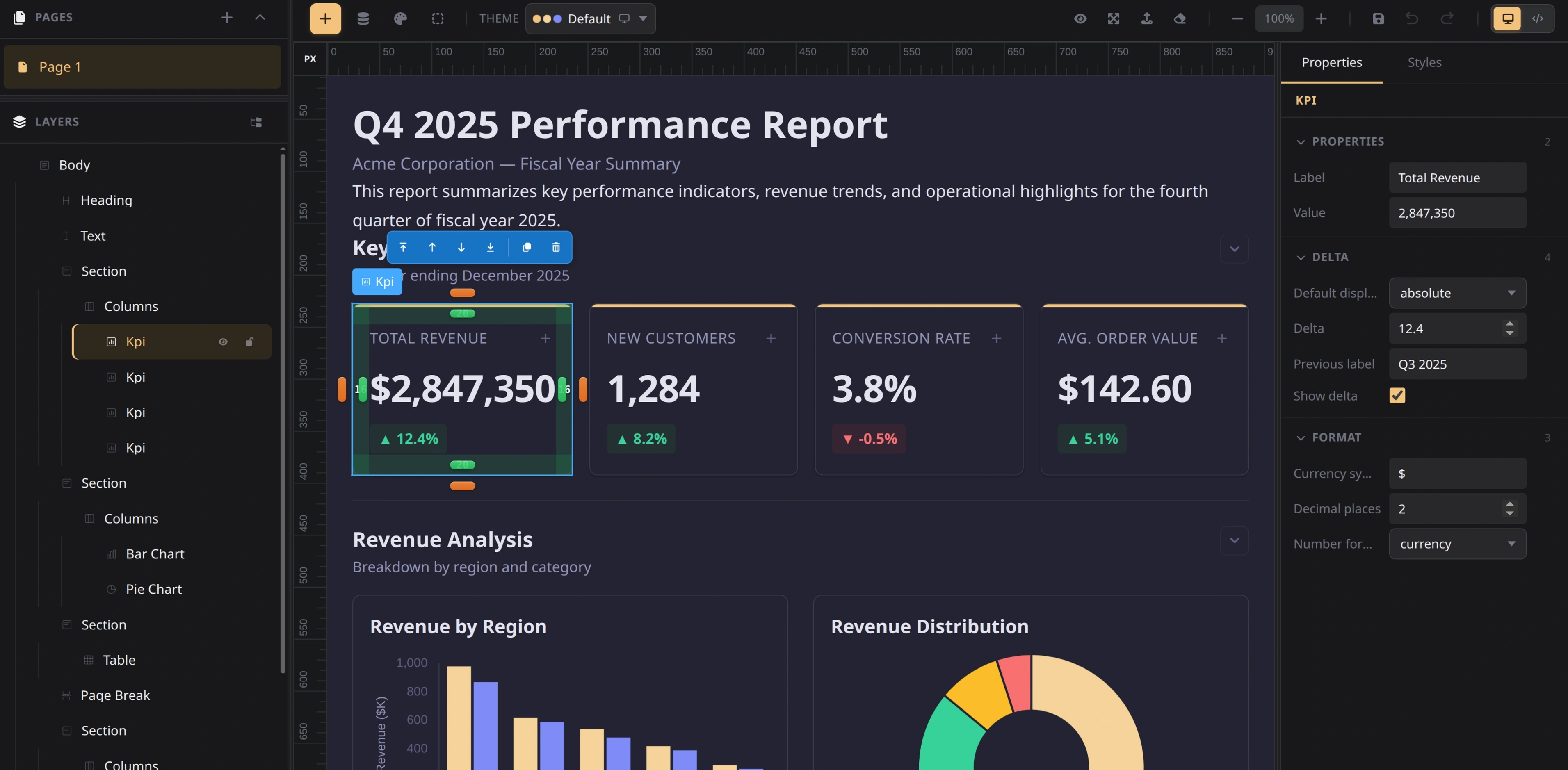Open the Default display absolute dropdown

tap(1457, 293)
